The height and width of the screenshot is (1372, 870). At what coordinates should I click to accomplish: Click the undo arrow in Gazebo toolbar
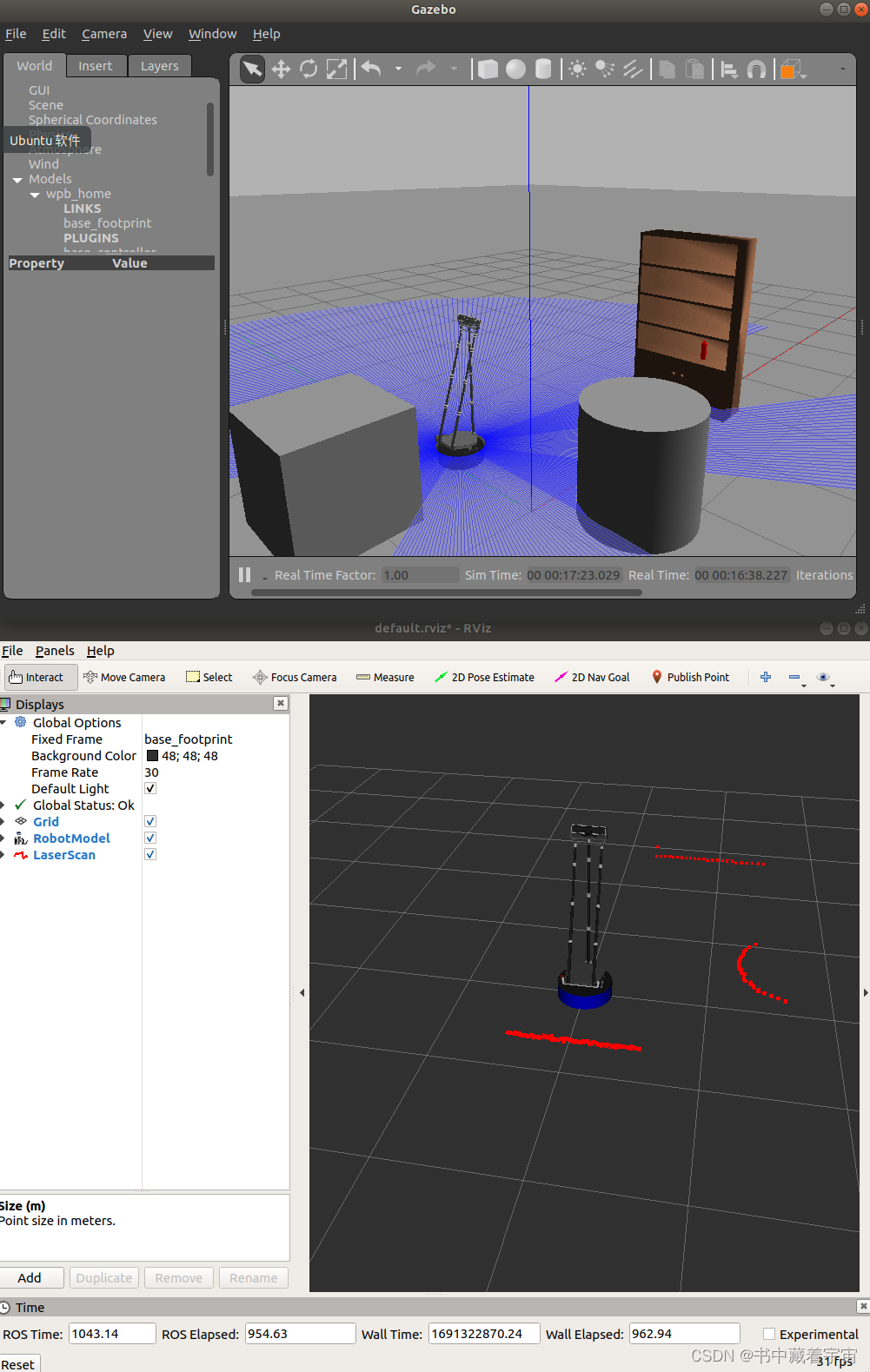(371, 68)
